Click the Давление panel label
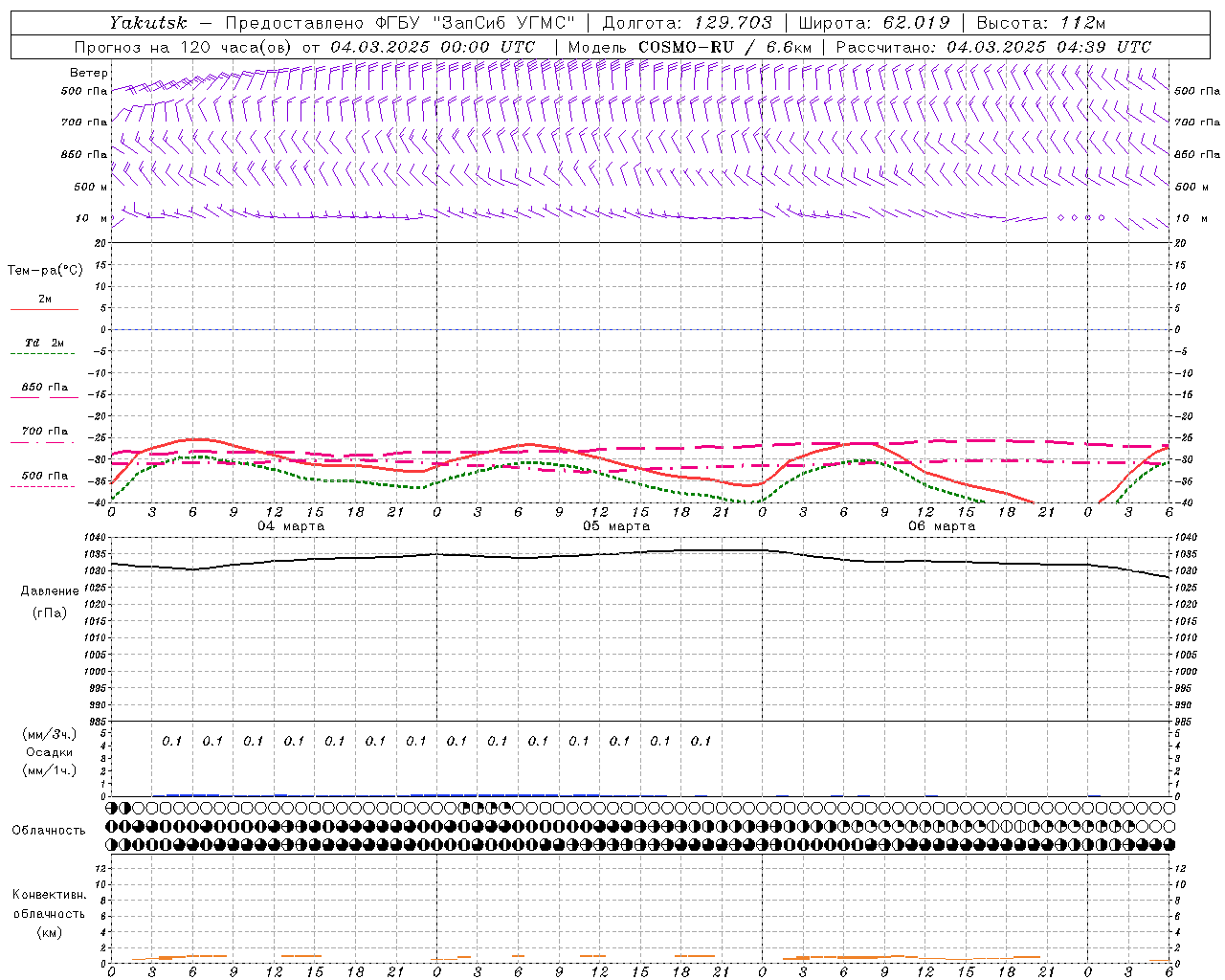Image resolution: width=1225 pixels, height=980 pixels. (x=50, y=591)
